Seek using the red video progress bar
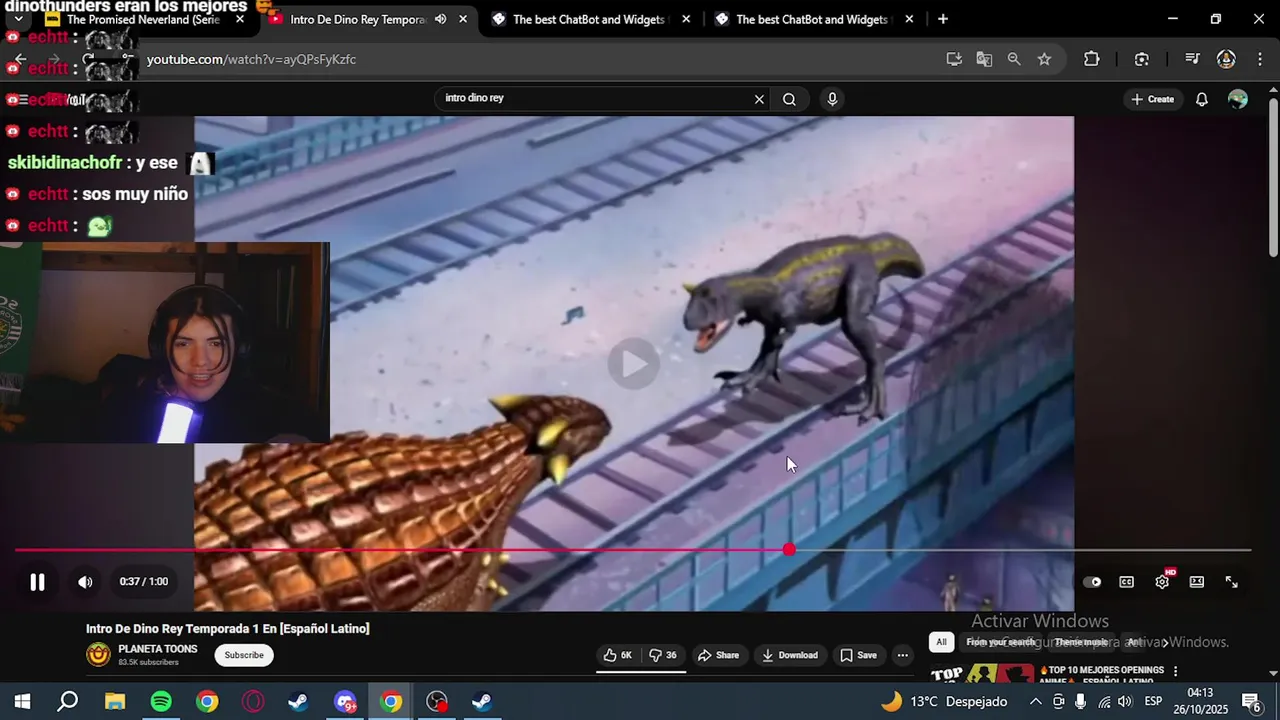This screenshot has height=720, width=1280. [x=632, y=550]
